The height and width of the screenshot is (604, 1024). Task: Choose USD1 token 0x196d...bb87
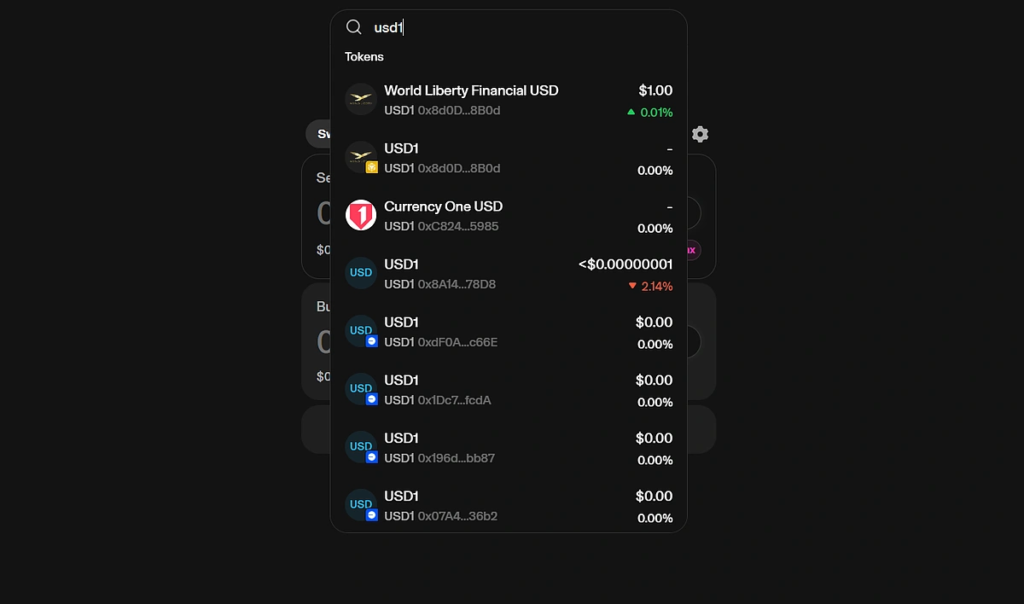coord(509,447)
